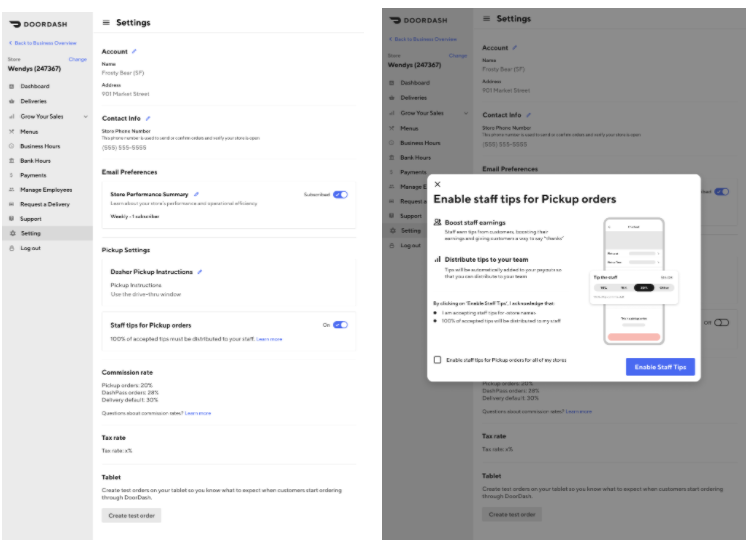Click the edit pencil next to Store Performance Summary
The width and height of the screenshot is (746, 544).
click(x=196, y=194)
